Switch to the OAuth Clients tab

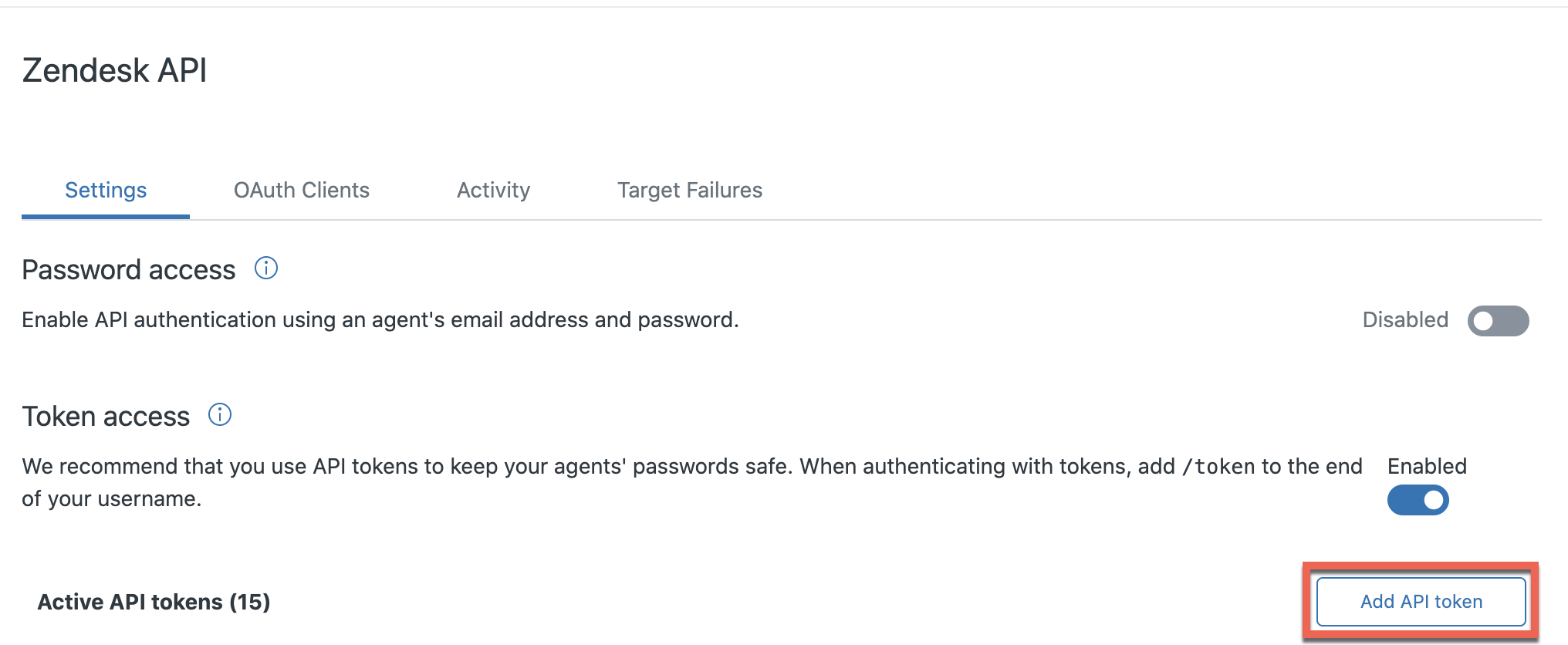click(x=302, y=191)
